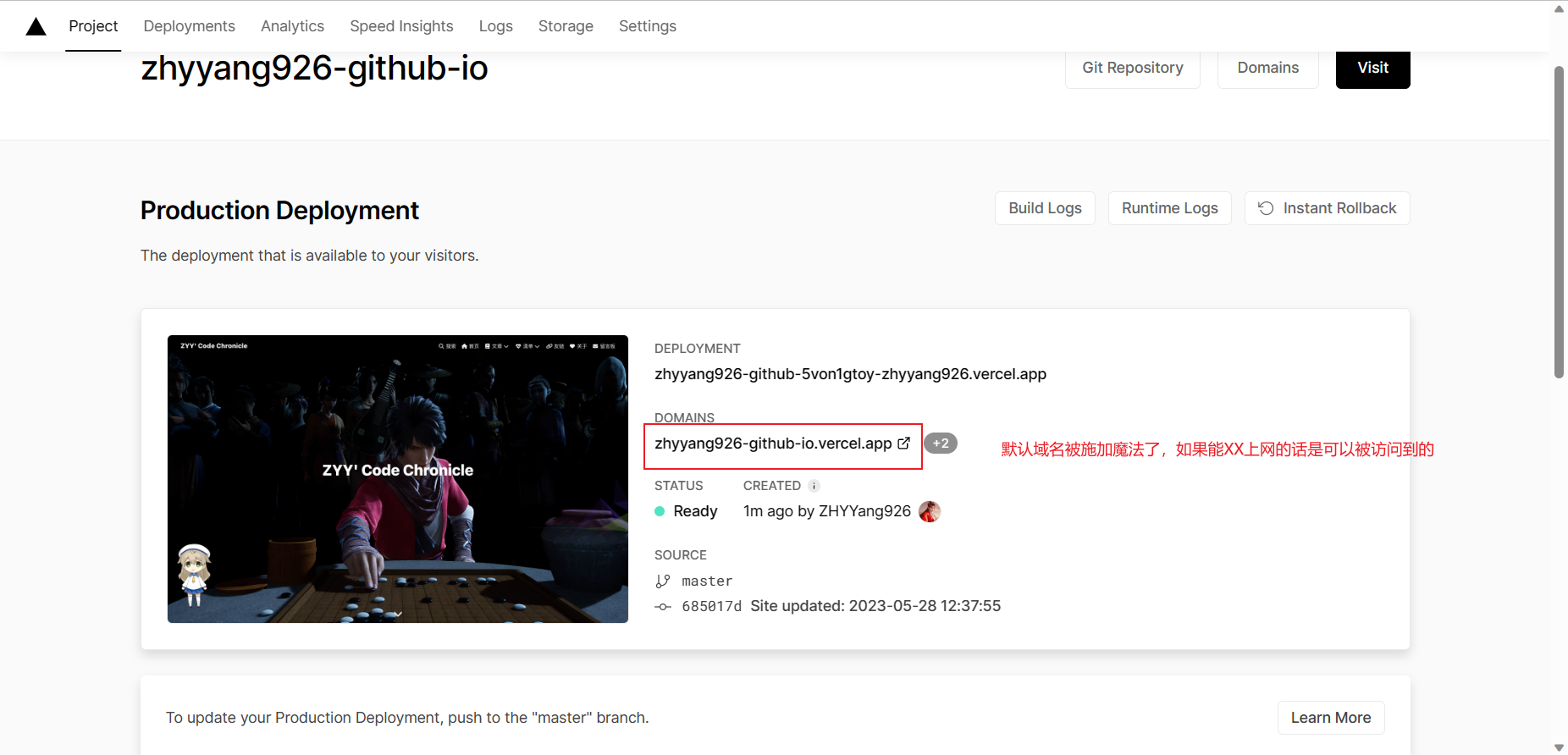Image resolution: width=1568 pixels, height=755 pixels.
Task: Click the Vercel triangle logo
Action: click(x=36, y=26)
